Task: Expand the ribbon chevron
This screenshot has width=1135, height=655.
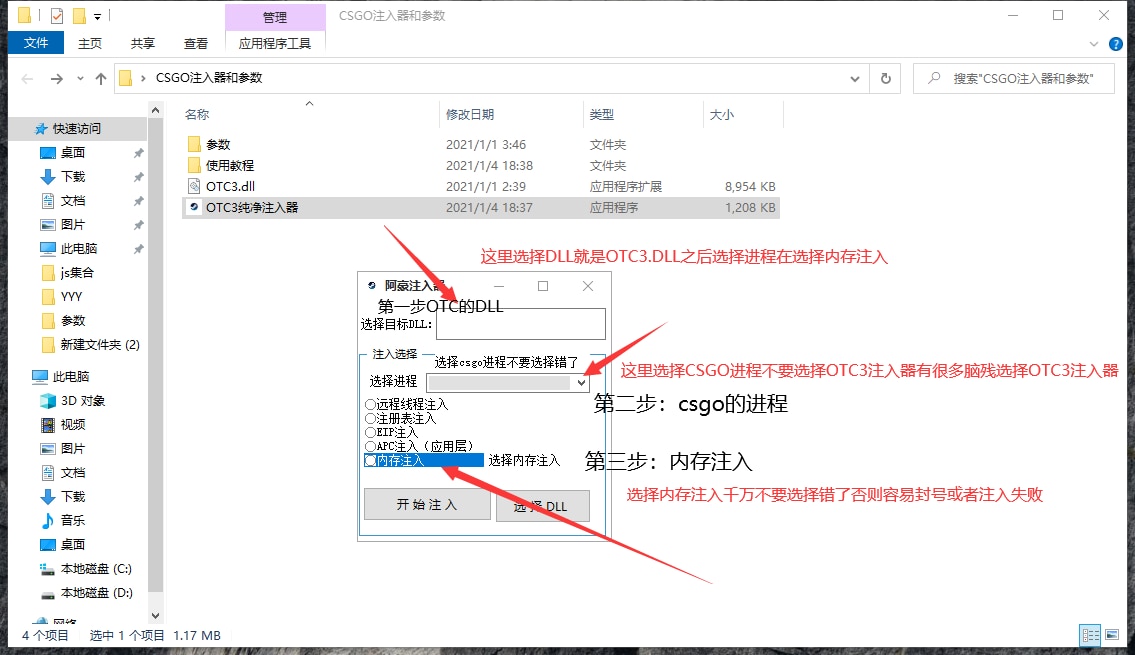Action: click(1093, 44)
